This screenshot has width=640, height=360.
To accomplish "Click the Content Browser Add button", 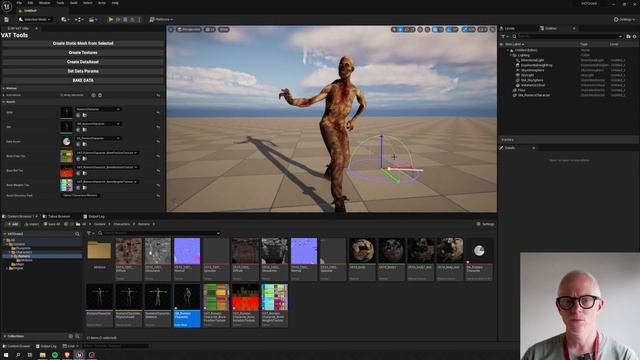I will (x=12, y=224).
